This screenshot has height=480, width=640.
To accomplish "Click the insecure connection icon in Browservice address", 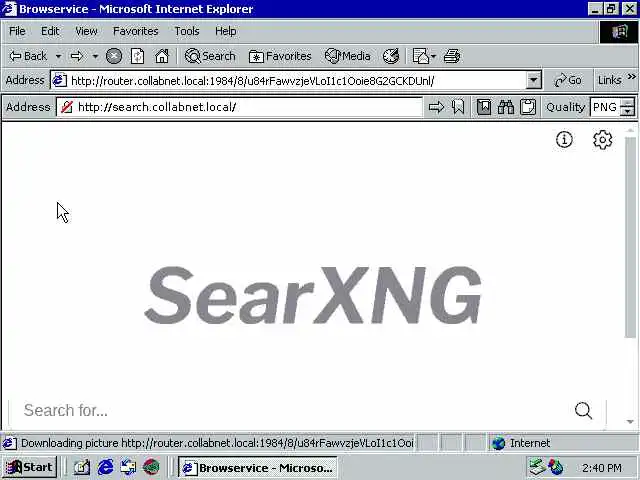I will 67,107.
